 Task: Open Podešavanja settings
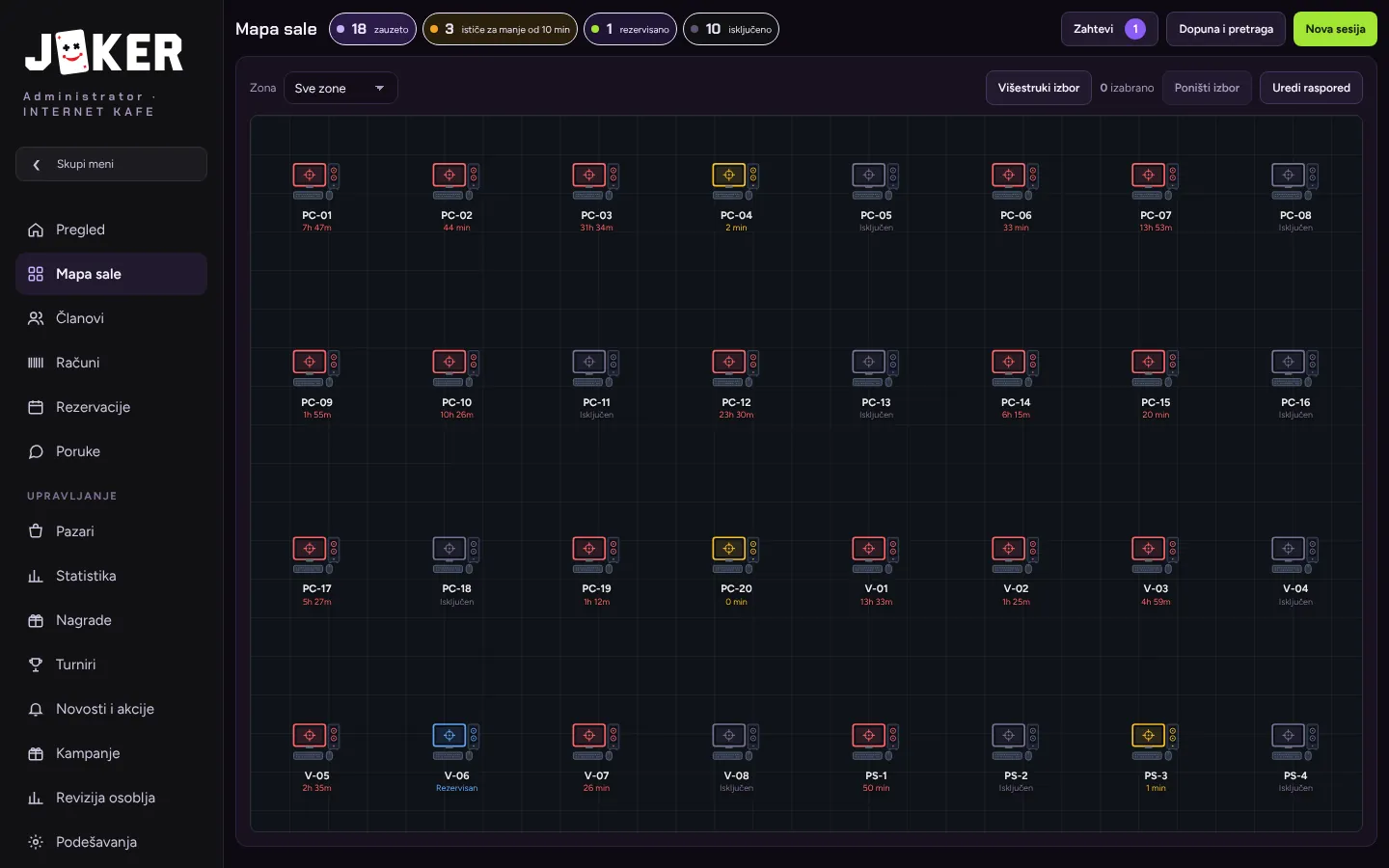(111, 842)
